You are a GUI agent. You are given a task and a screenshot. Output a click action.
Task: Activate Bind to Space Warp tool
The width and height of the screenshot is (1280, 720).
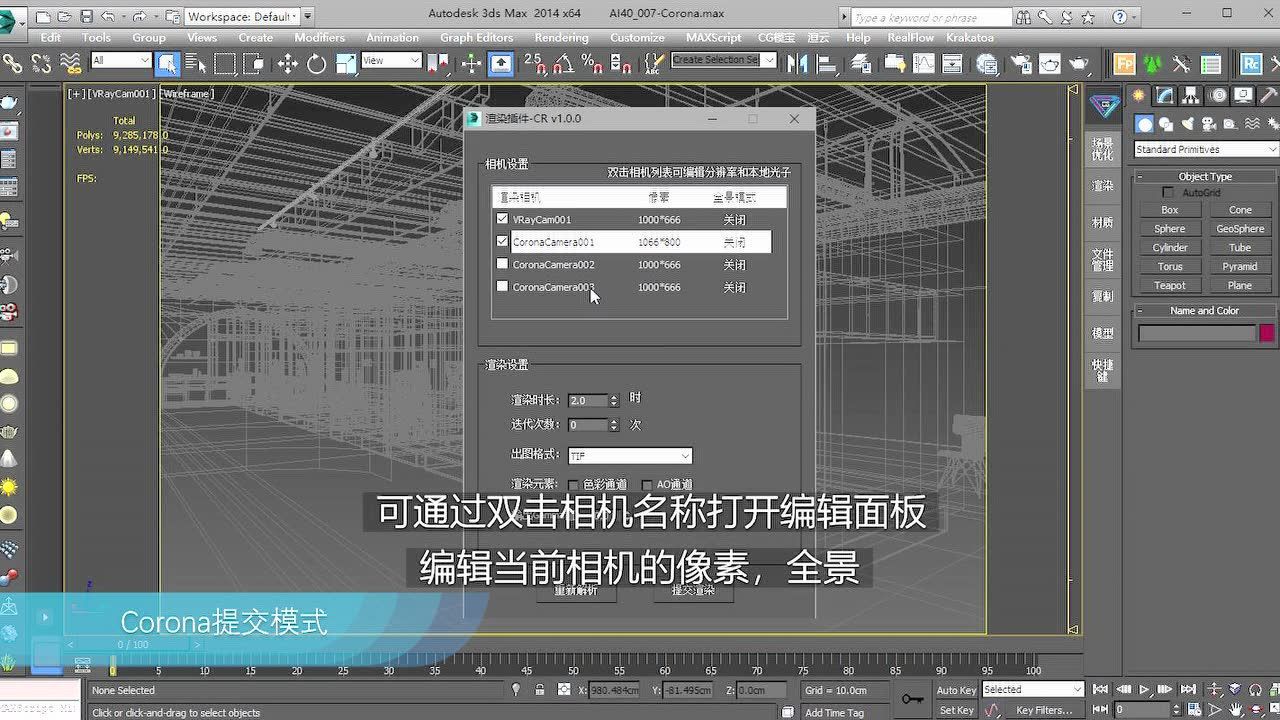70,64
